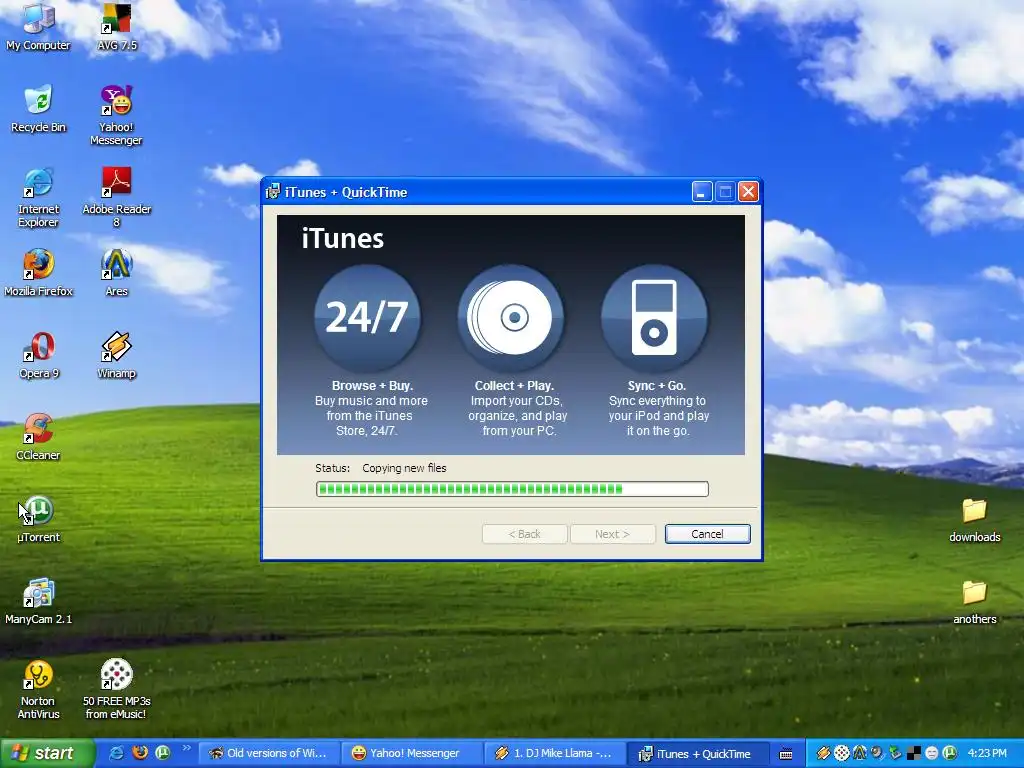Close the iTunes + QuickTime installer window

pyautogui.click(x=748, y=192)
